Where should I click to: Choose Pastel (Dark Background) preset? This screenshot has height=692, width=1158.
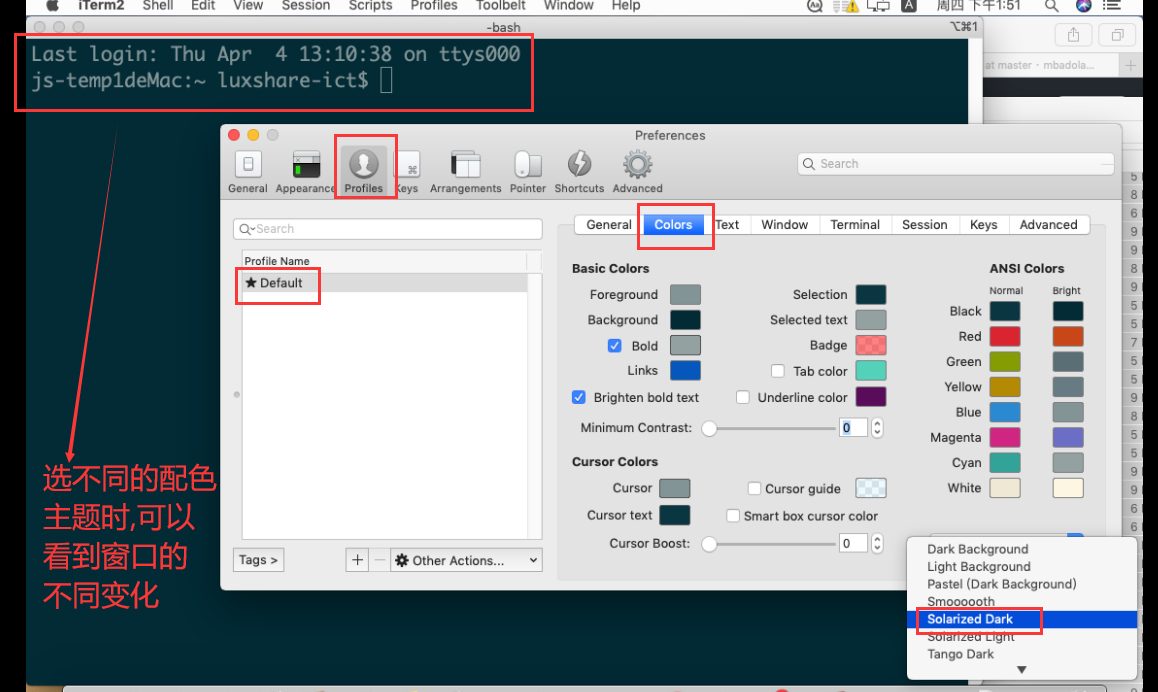[1022, 584]
